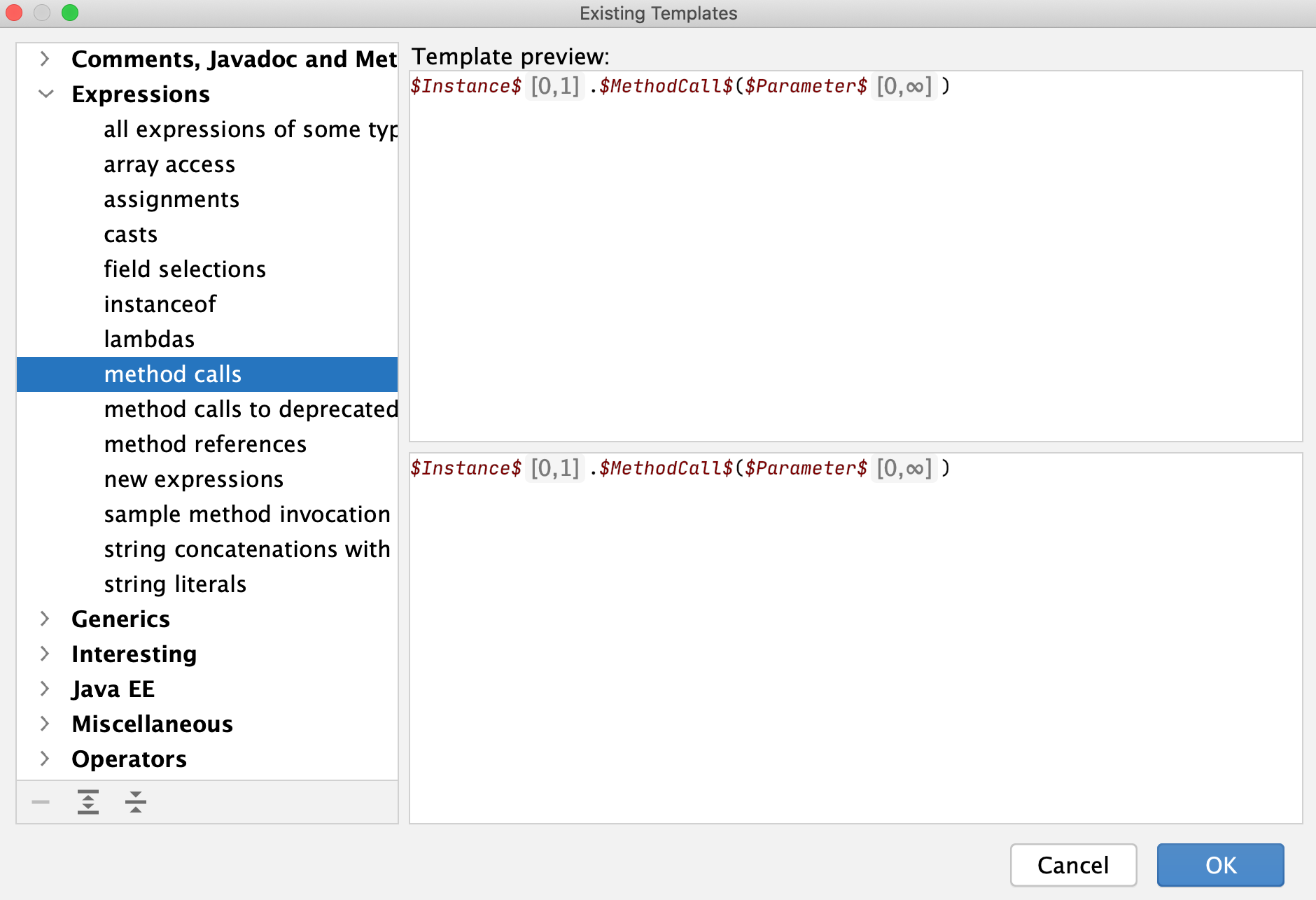Click the remove template icon
1316x900 pixels.
(40, 802)
